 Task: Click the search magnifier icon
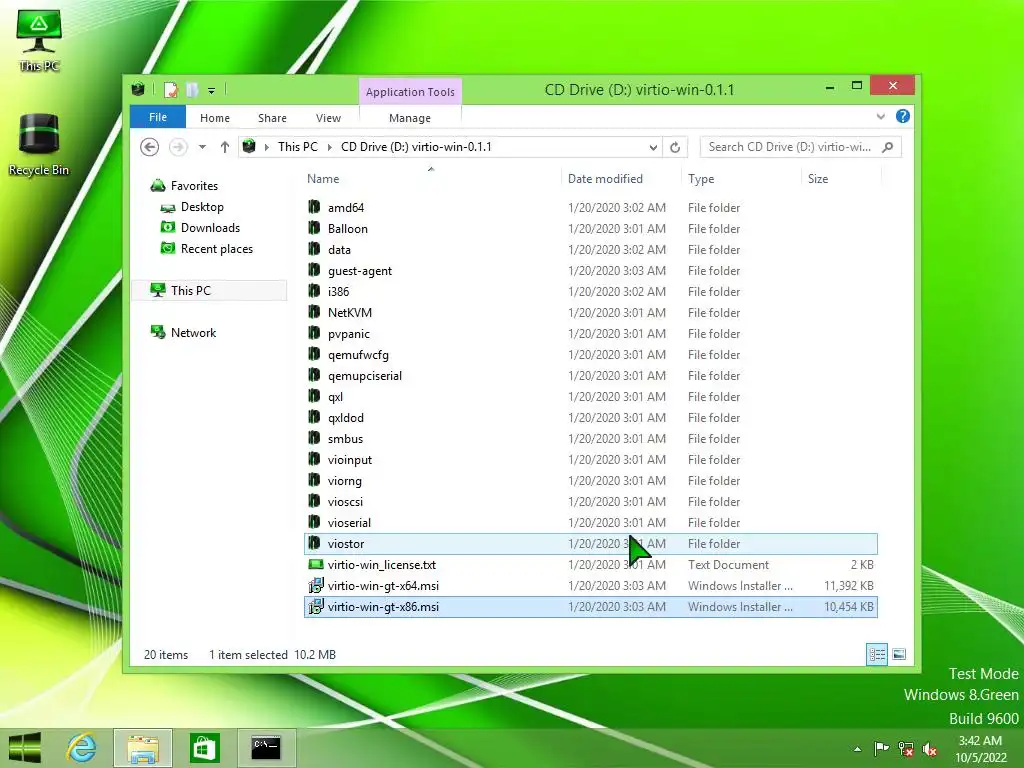(x=888, y=147)
